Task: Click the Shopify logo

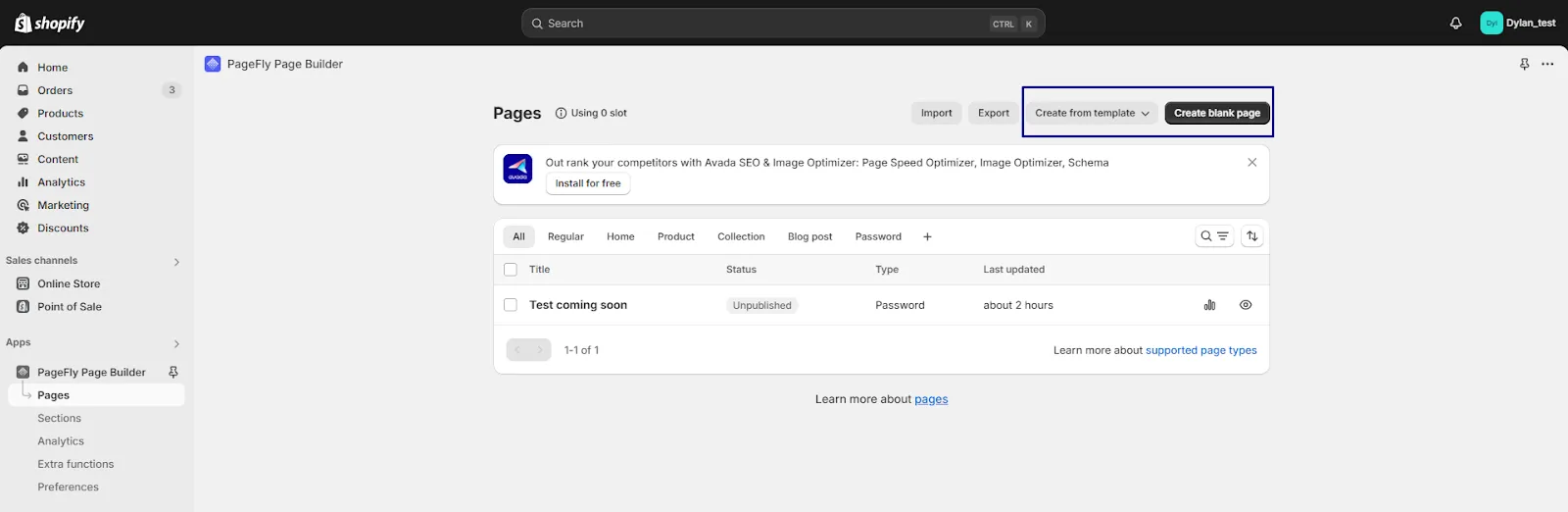Action: tap(50, 23)
